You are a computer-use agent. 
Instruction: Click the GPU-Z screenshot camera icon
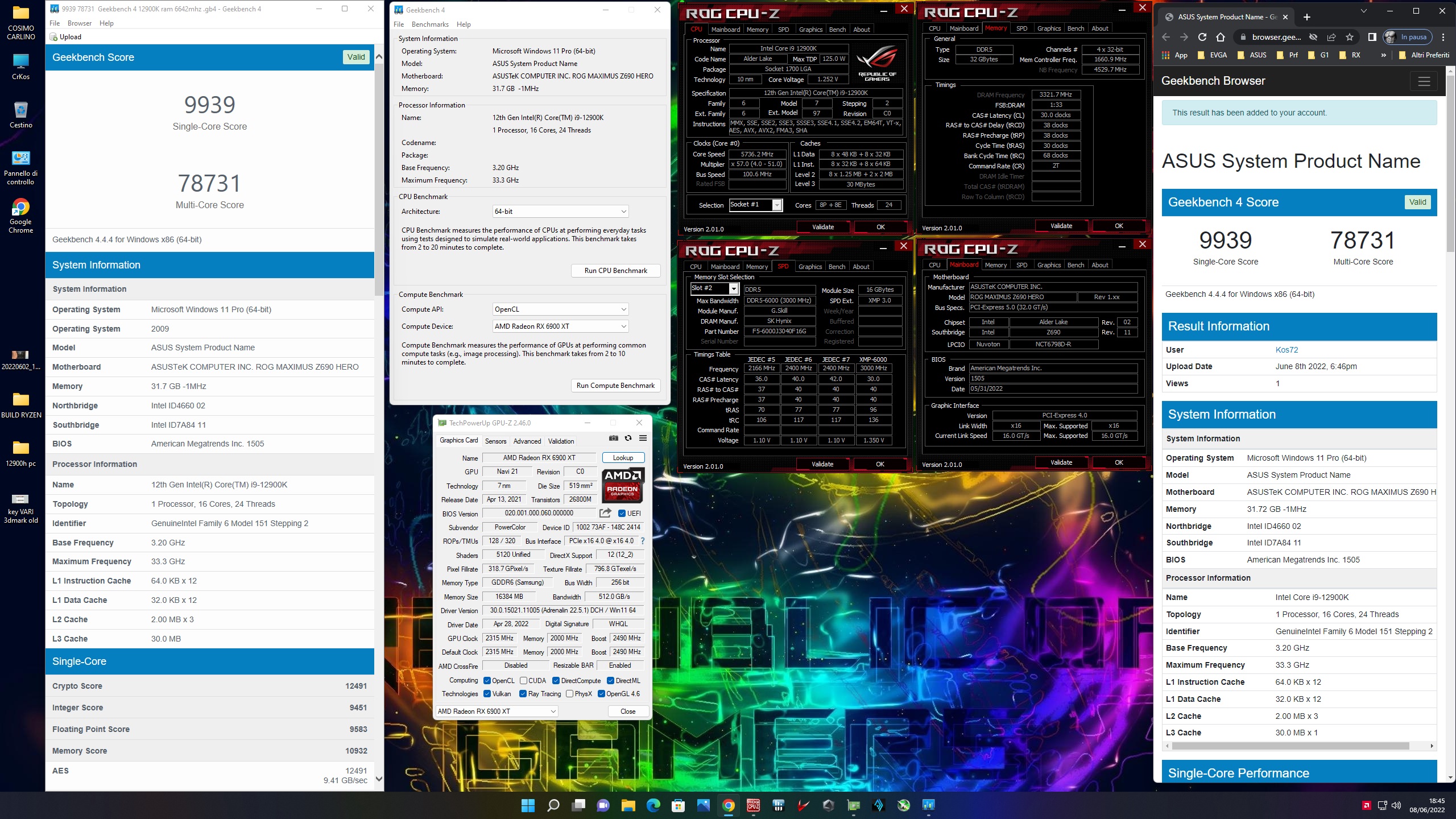coord(613,438)
